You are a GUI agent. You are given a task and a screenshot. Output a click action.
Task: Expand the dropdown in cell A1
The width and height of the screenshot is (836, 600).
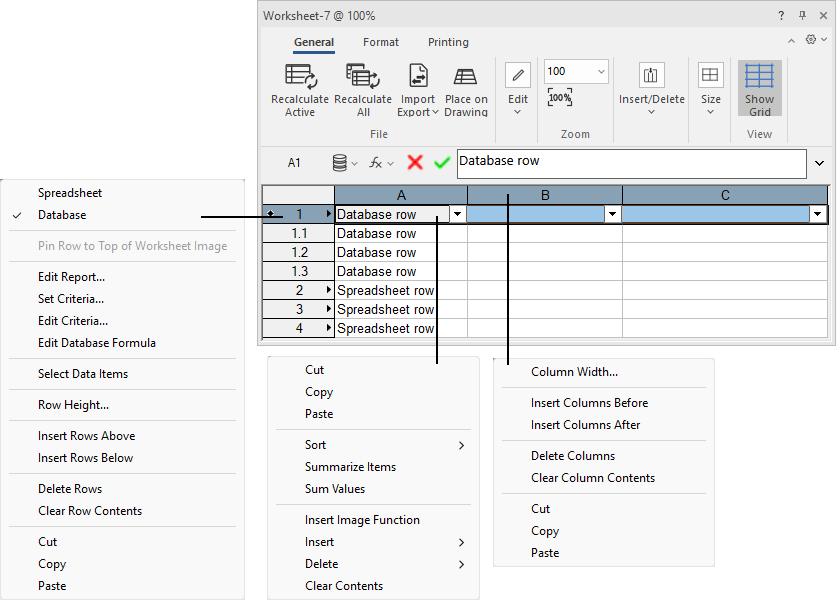(457, 213)
